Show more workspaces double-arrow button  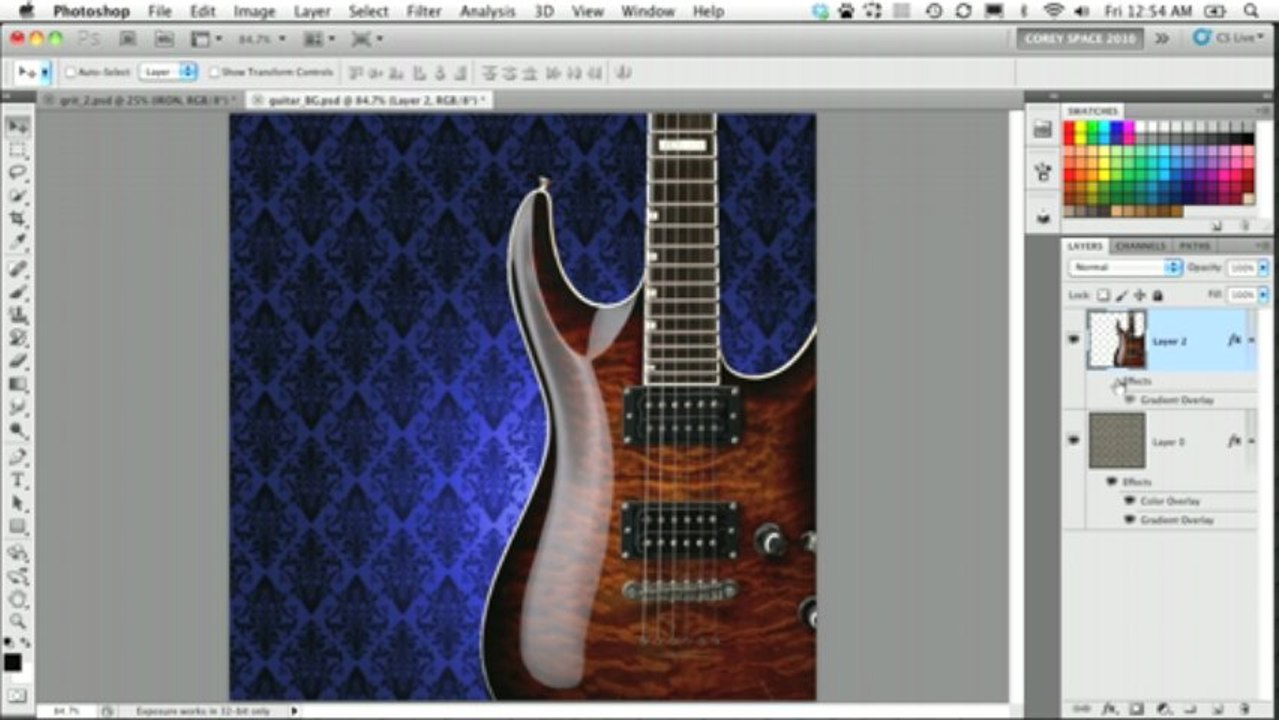coord(1162,39)
